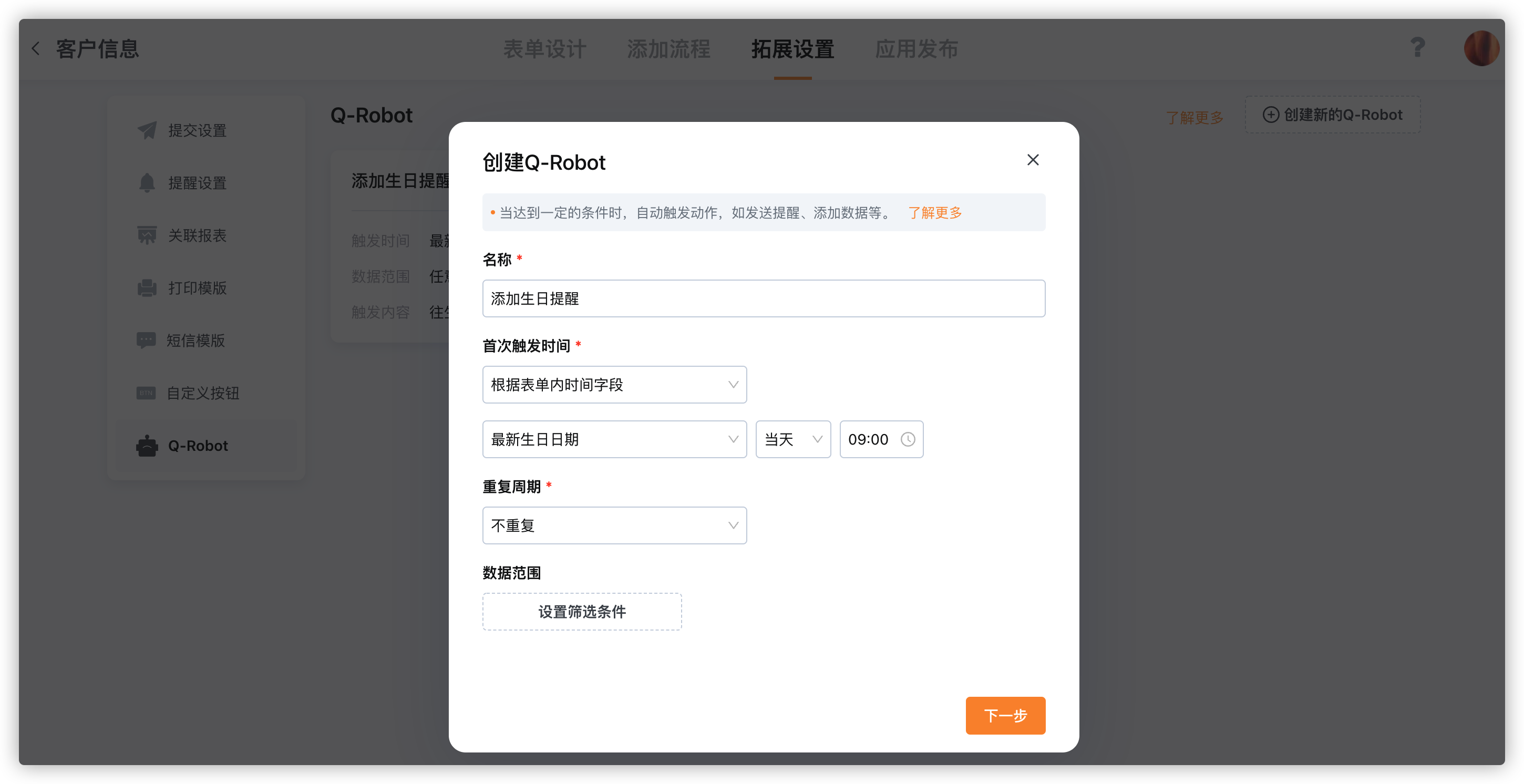This screenshot has width=1524, height=784.
Task: Click the 设置筛选条件 button
Action: pyautogui.click(x=582, y=611)
